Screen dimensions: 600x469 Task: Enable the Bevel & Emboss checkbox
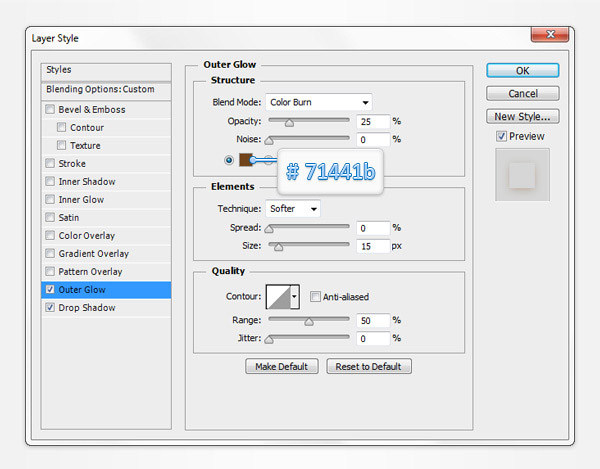click(x=50, y=109)
